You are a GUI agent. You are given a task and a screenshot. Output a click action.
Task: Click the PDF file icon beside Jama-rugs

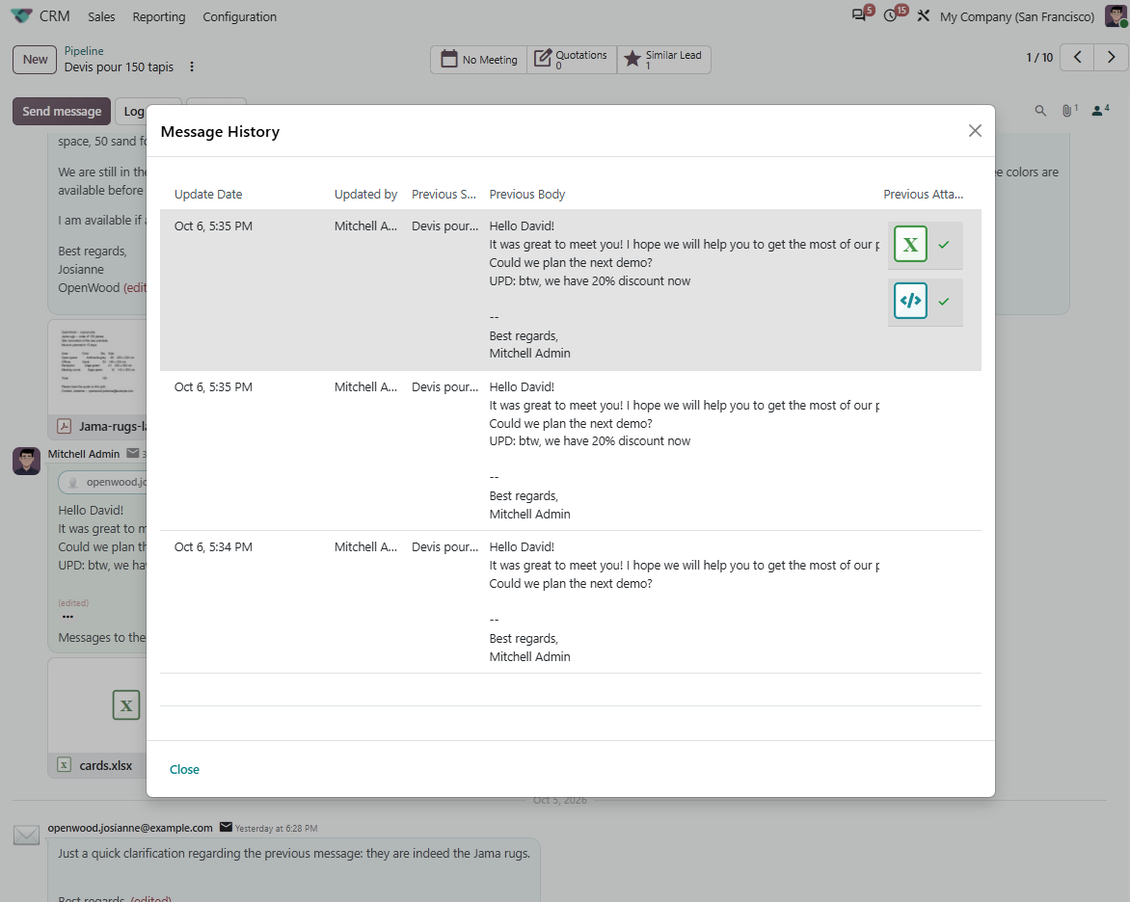pos(64,426)
